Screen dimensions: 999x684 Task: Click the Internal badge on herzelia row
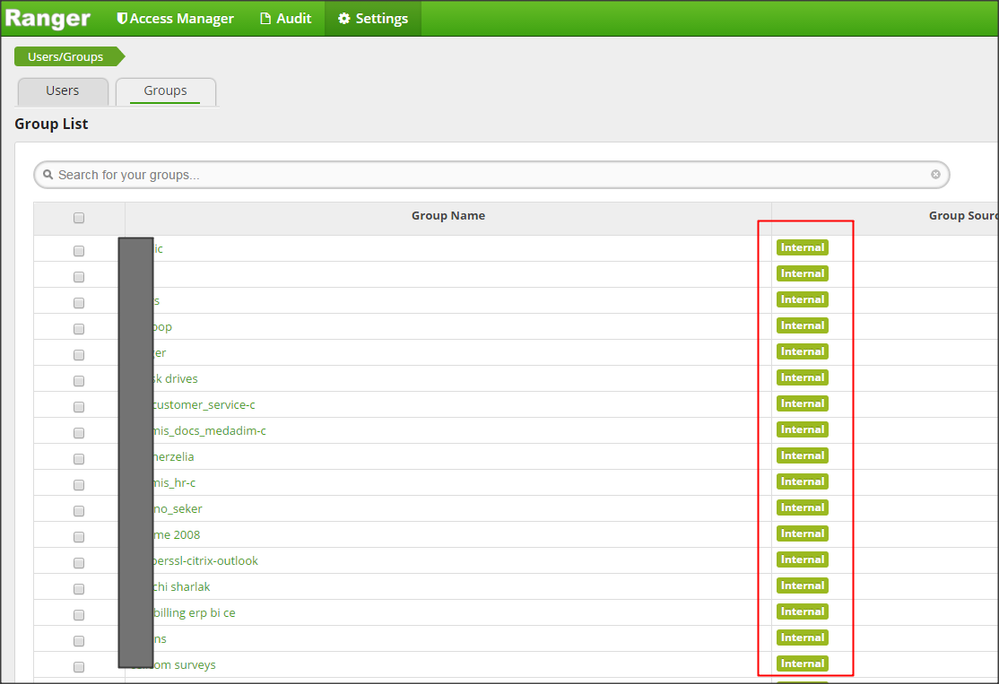[802, 456]
